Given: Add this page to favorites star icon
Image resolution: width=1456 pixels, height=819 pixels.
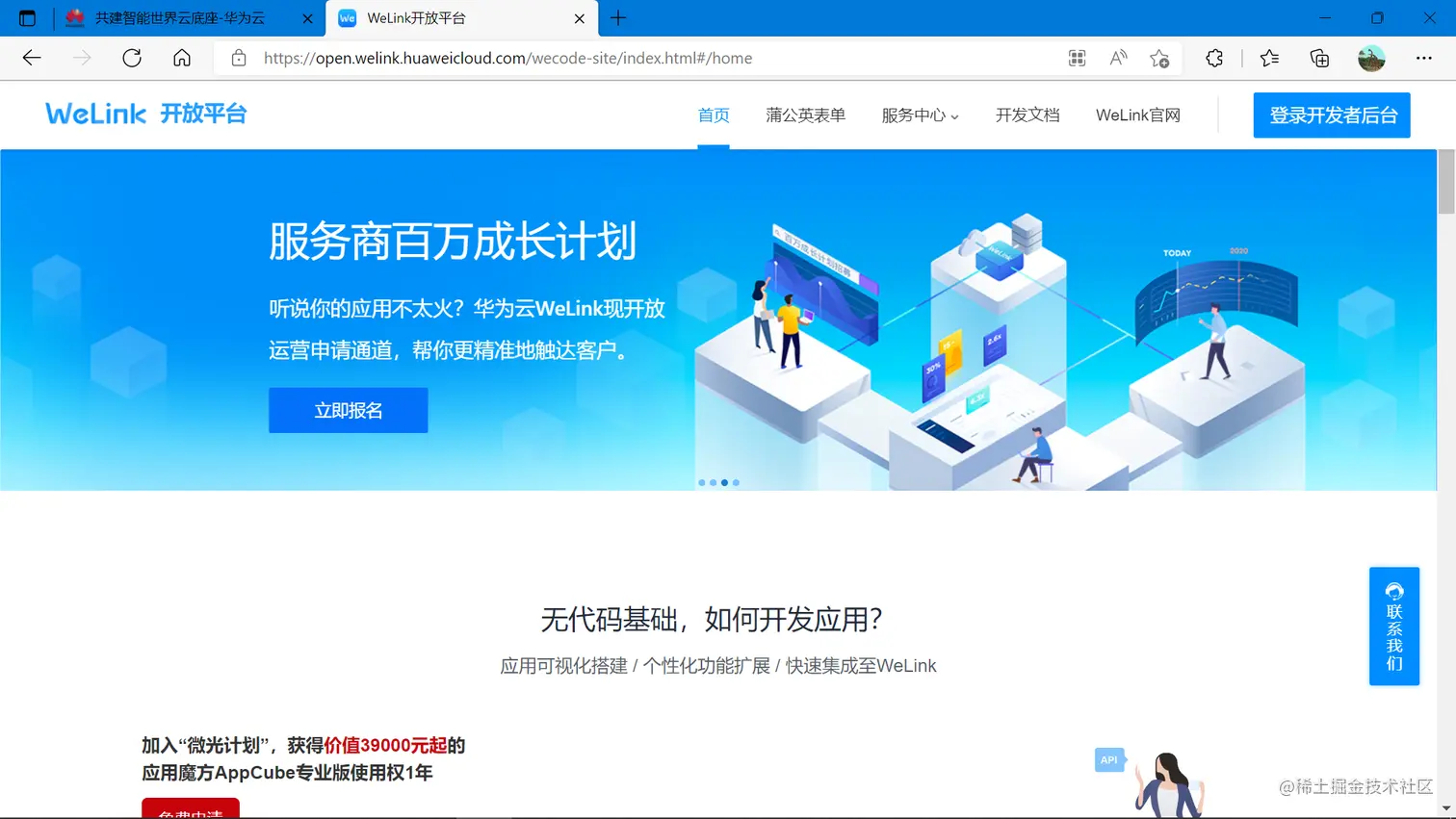Looking at the screenshot, I should click(x=1159, y=58).
